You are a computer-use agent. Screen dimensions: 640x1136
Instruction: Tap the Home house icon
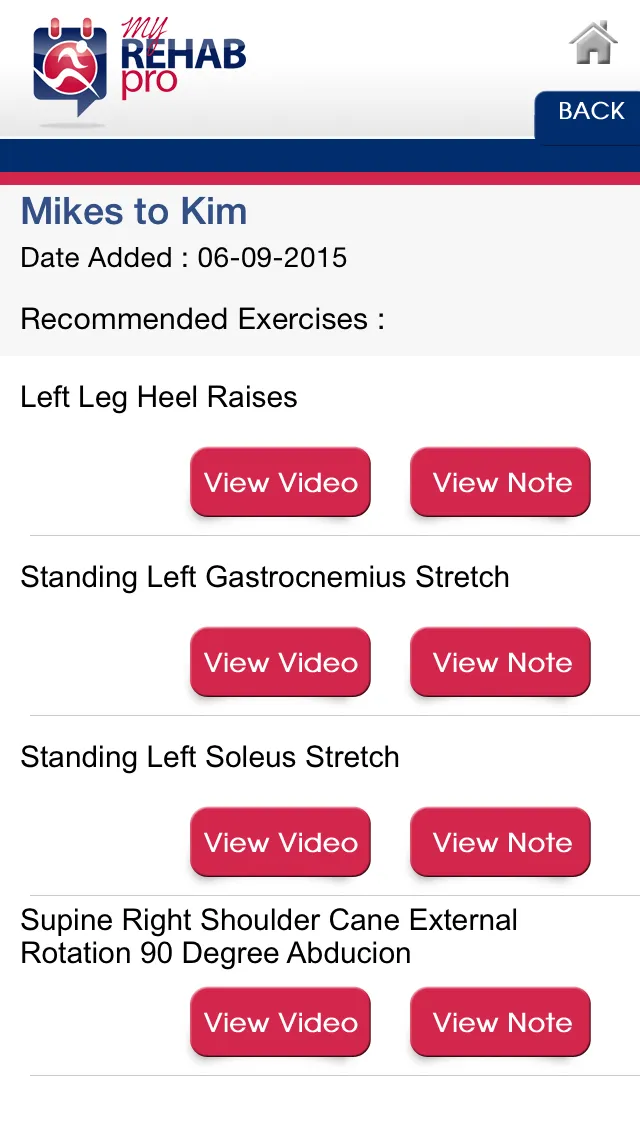[594, 43]
